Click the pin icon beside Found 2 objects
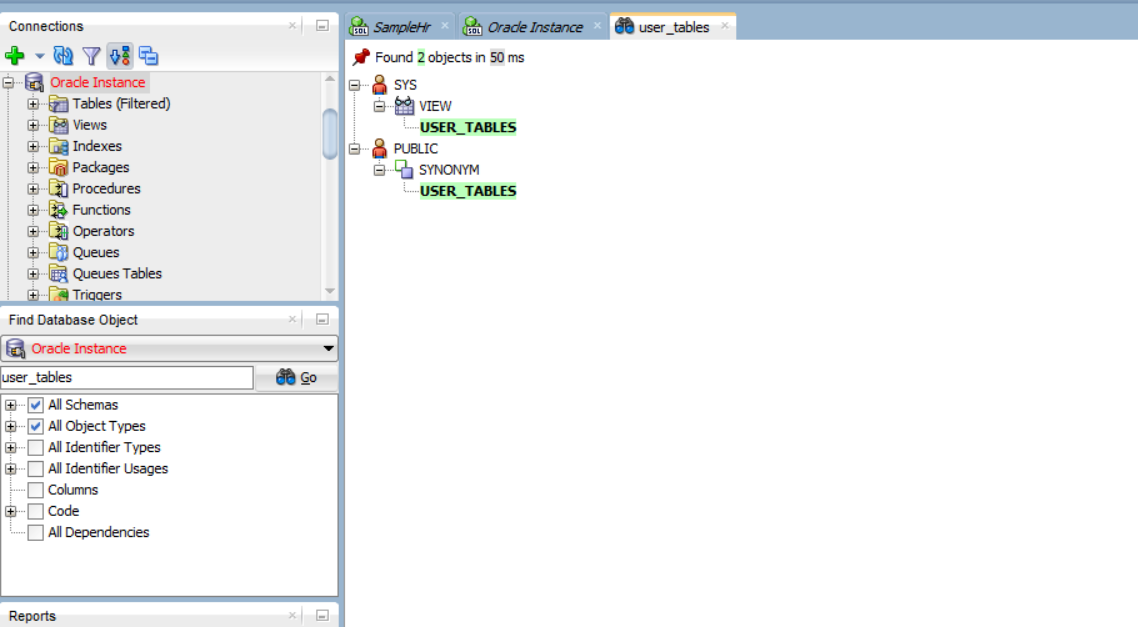The image size is (1138, 627). point(361,58)
